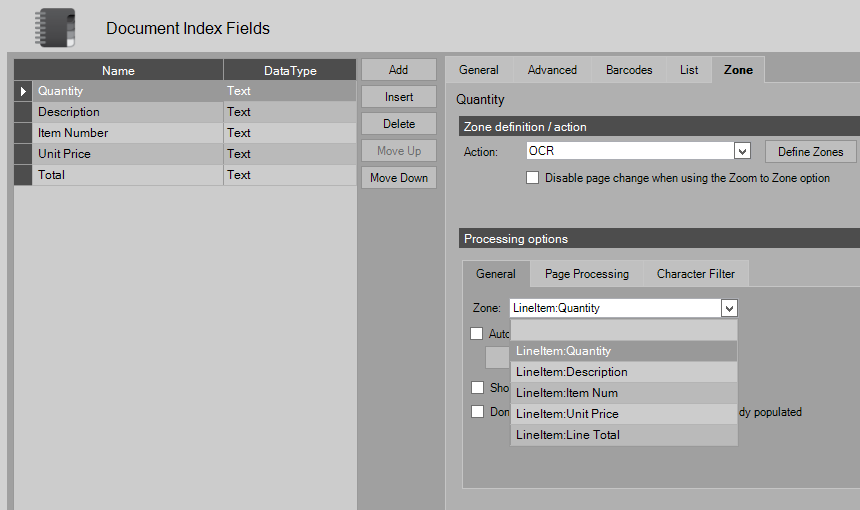Open the Advanced tab
Screen dimensions: 860x510
[x=552, y=70]
